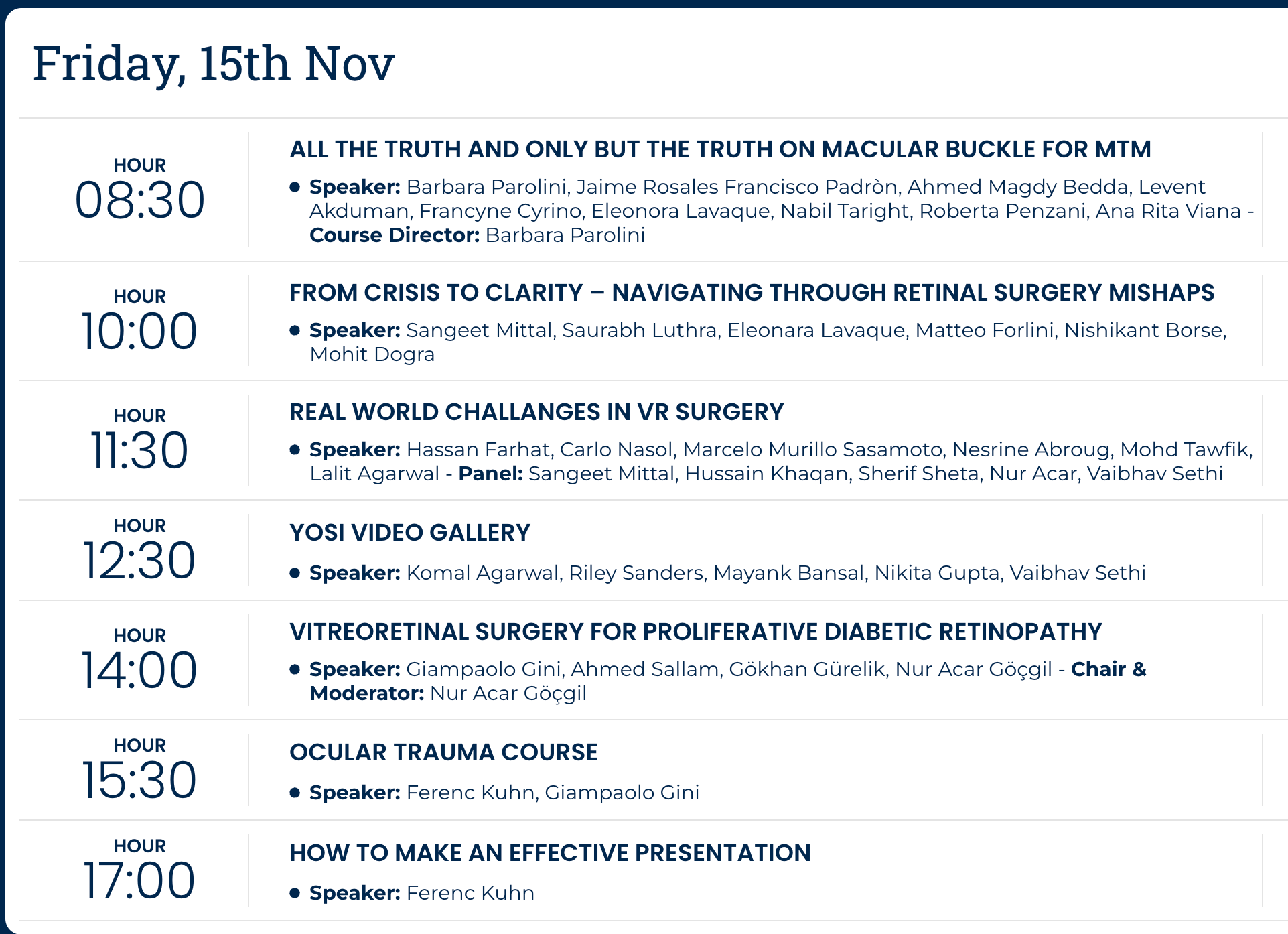
Task: Select the 14:00 hour time slot
Action: coord(139,660)
